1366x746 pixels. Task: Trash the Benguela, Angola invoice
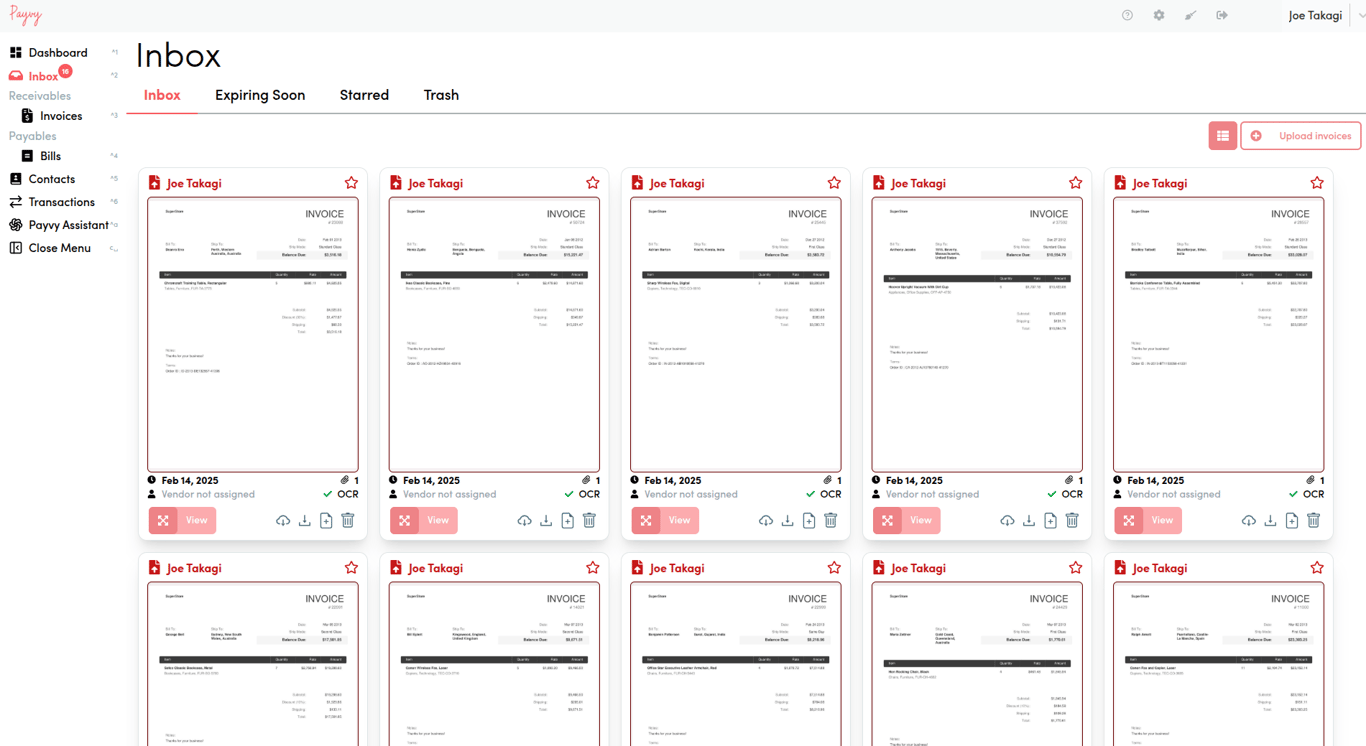coord(589,521)
